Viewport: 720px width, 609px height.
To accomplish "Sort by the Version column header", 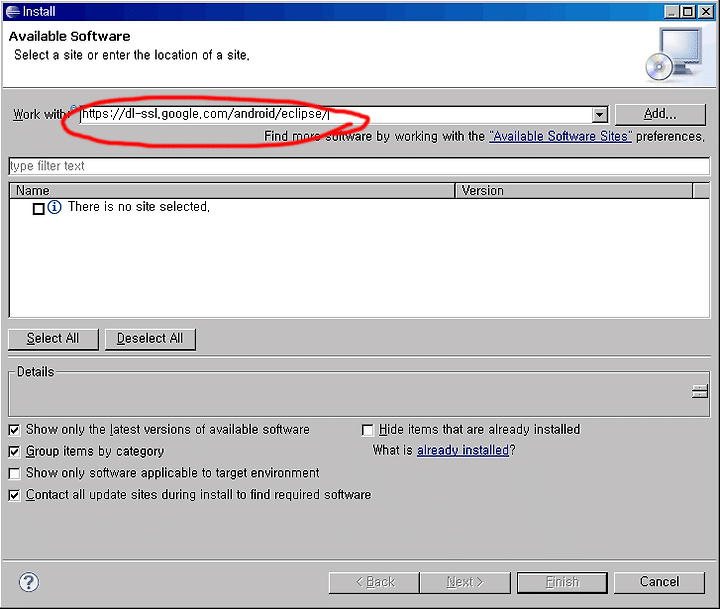I will click(x=574, y=191).
